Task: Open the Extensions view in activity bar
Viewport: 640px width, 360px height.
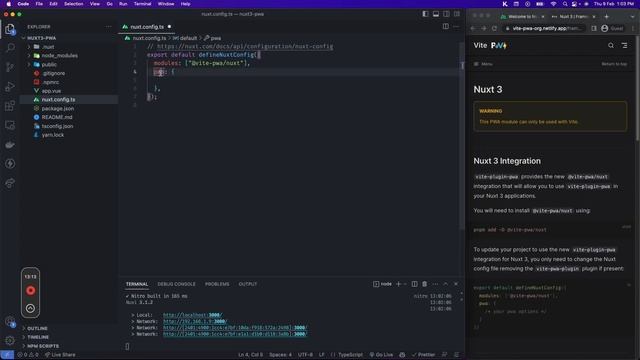Action: pyautogui.click(x=10, y=106)
